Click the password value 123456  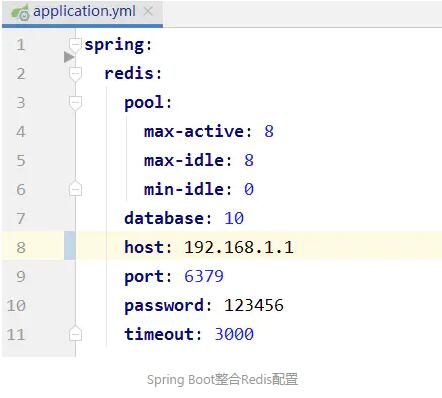pyautogui.click(x=254, y=306)
